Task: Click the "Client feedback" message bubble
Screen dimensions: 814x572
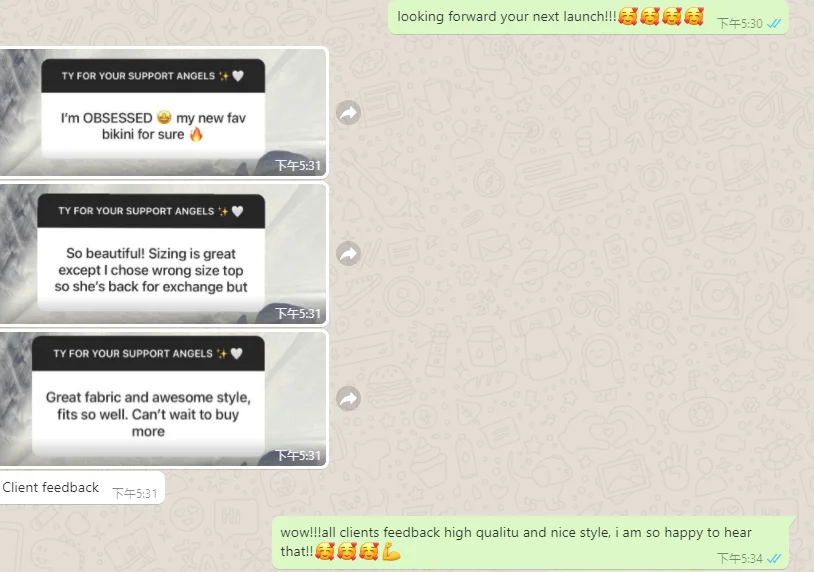Action: (x=82, y=487)
